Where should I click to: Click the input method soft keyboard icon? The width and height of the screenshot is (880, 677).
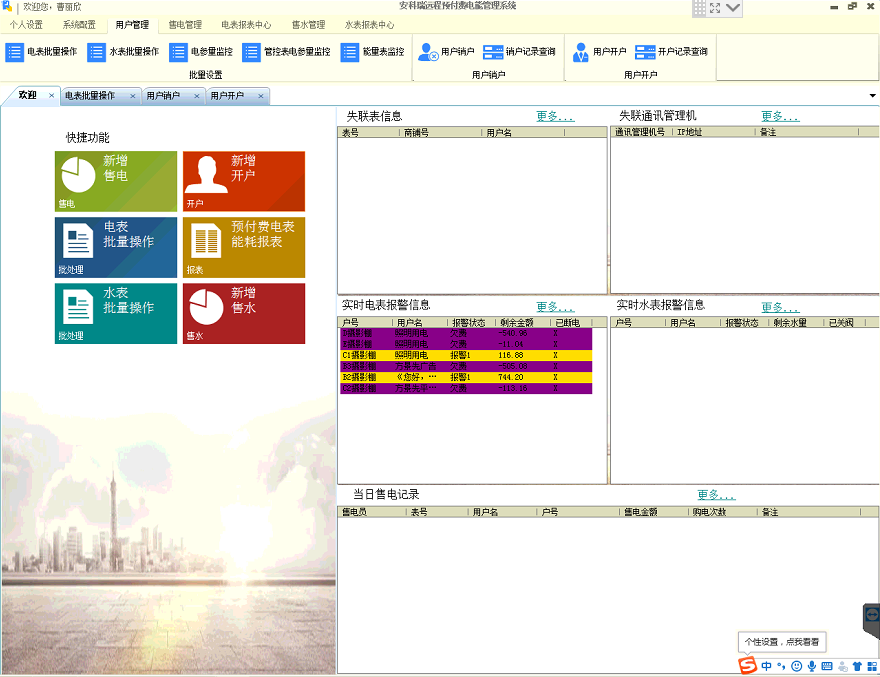[827, 666]
